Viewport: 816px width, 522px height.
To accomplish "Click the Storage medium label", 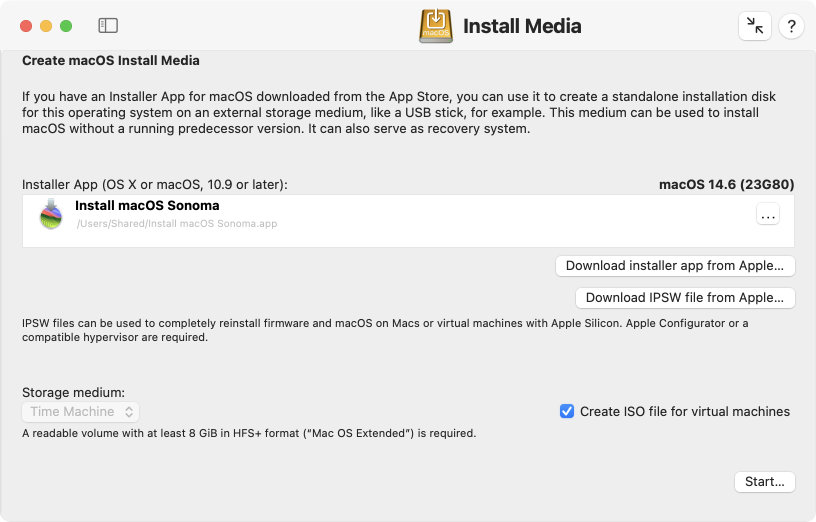I will 73,392.
